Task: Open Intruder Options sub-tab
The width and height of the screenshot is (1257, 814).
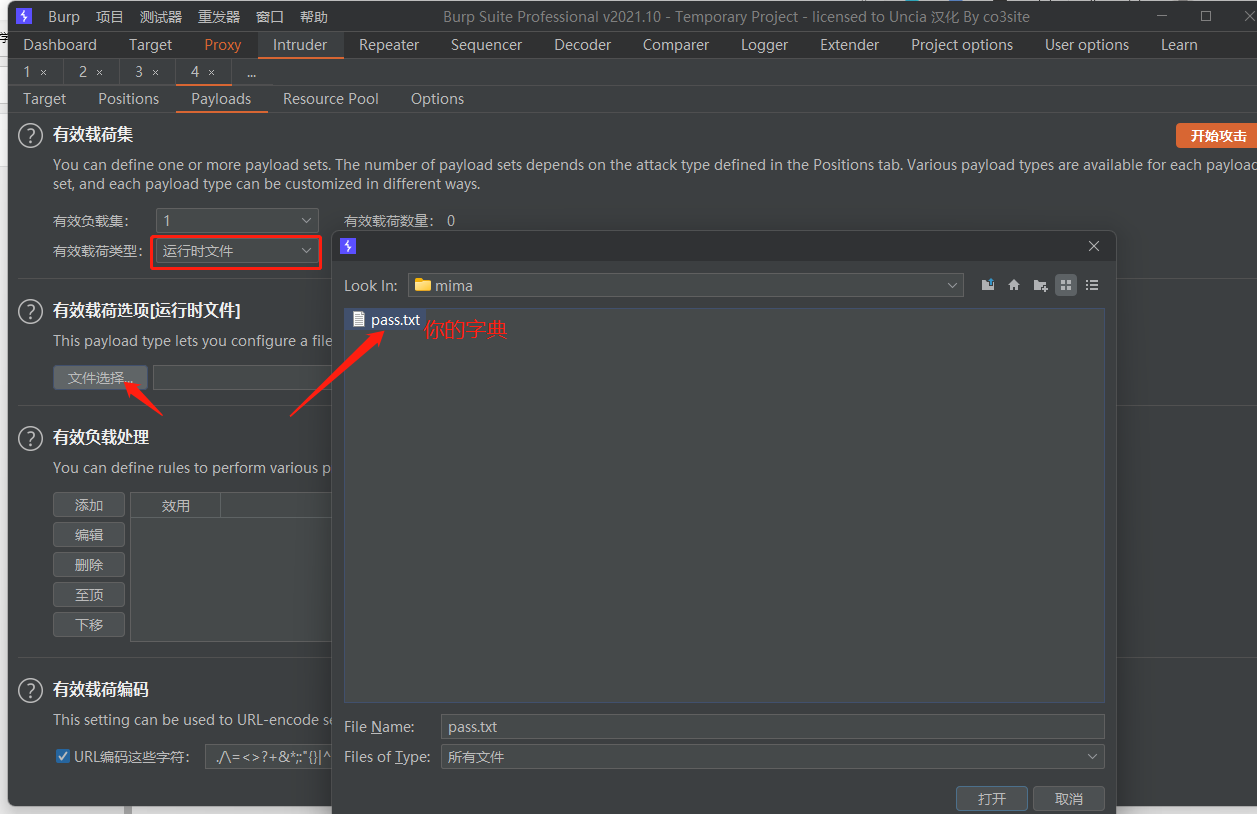Action: (x=437, y=99)
